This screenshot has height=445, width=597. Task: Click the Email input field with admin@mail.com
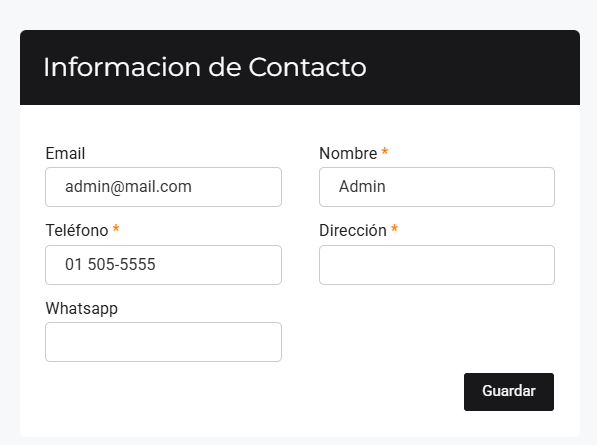(163, 187)
